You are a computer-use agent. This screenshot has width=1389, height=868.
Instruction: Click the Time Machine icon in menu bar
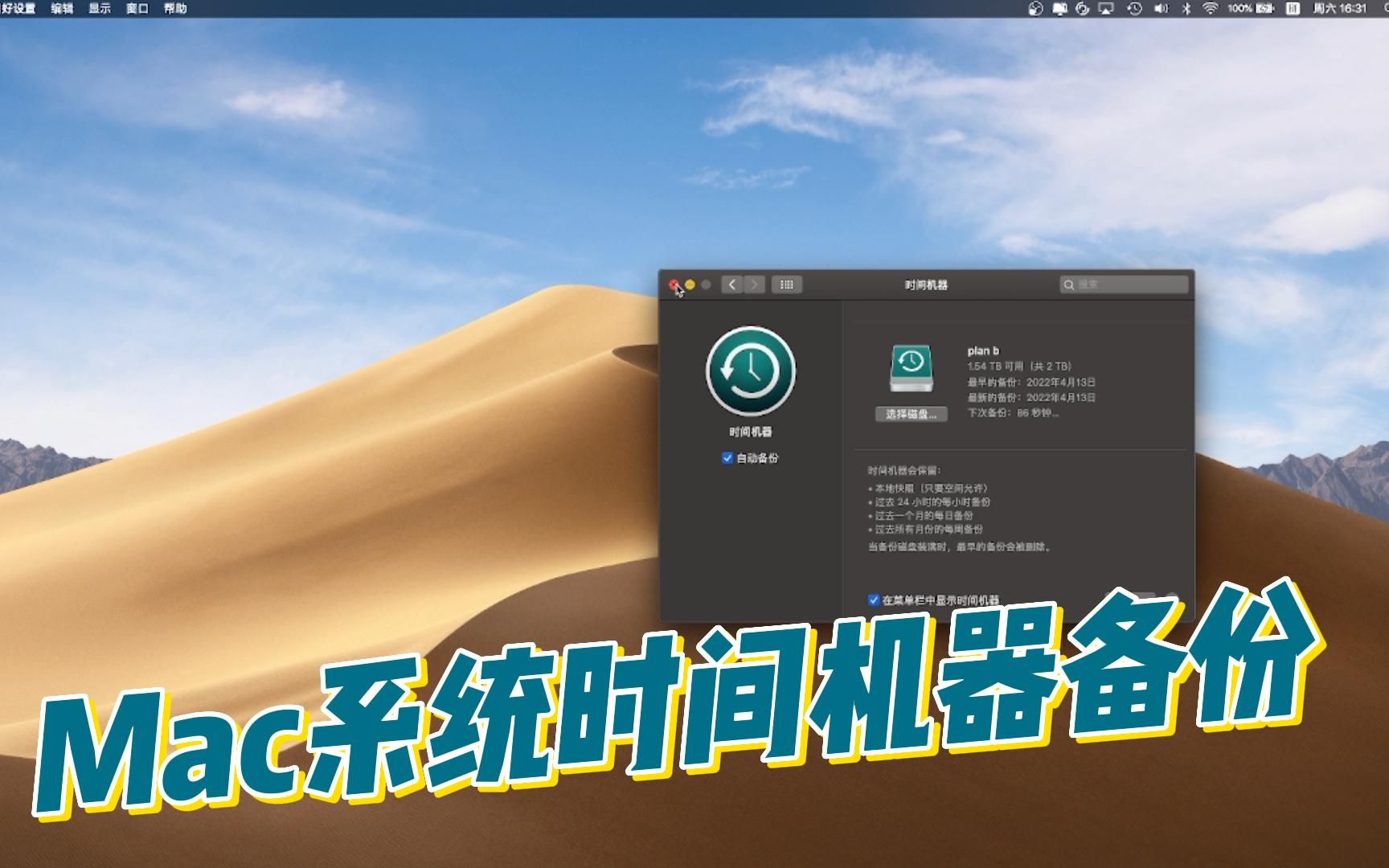1135,10
